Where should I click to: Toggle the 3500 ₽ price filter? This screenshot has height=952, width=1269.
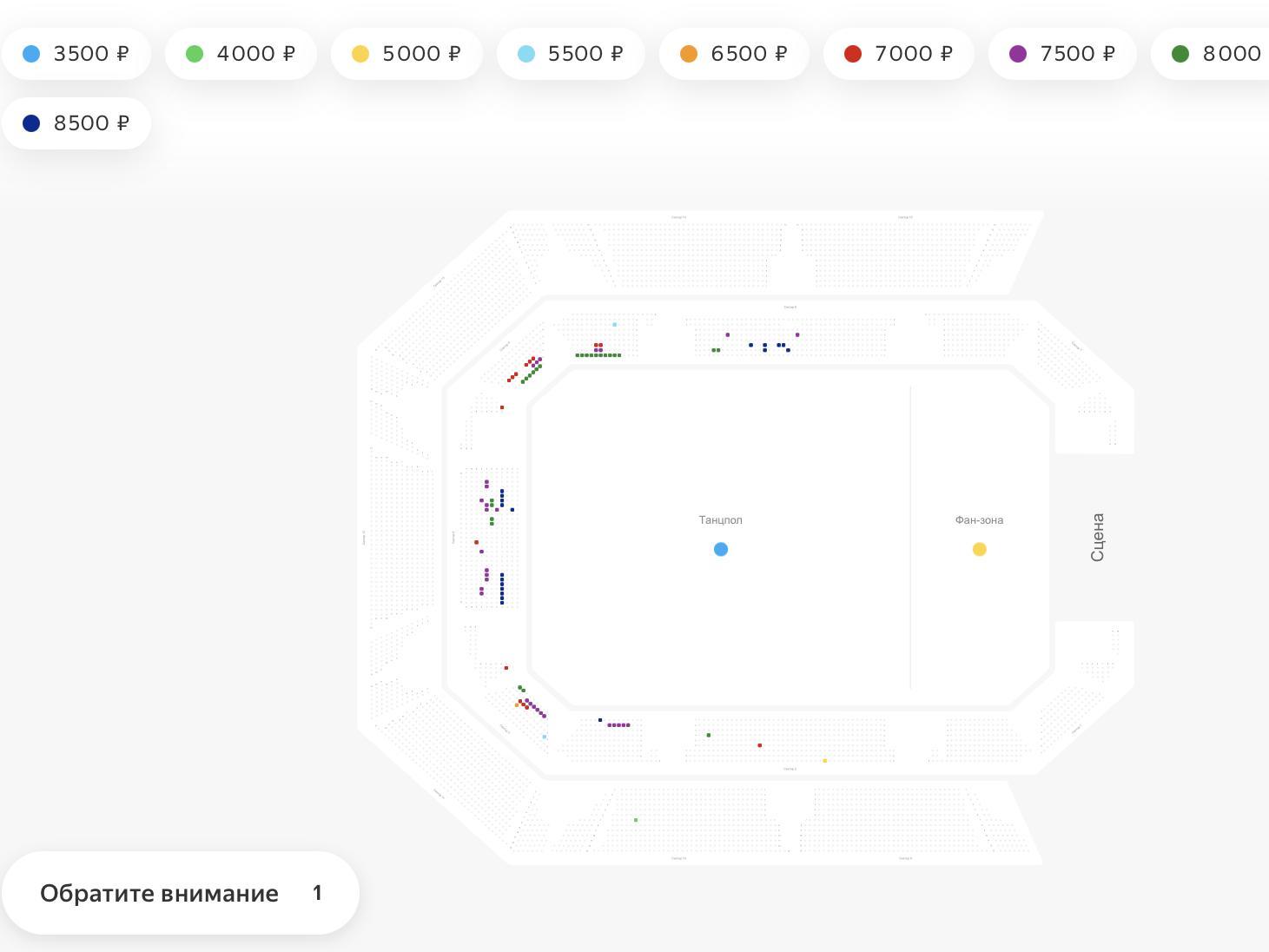[76, 54]
